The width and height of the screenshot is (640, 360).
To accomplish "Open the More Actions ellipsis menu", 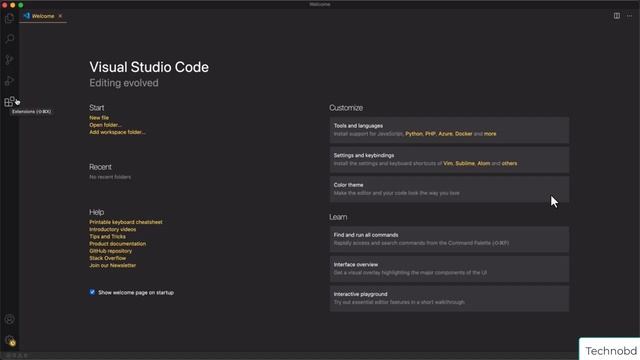I will [x=629, y=16].
